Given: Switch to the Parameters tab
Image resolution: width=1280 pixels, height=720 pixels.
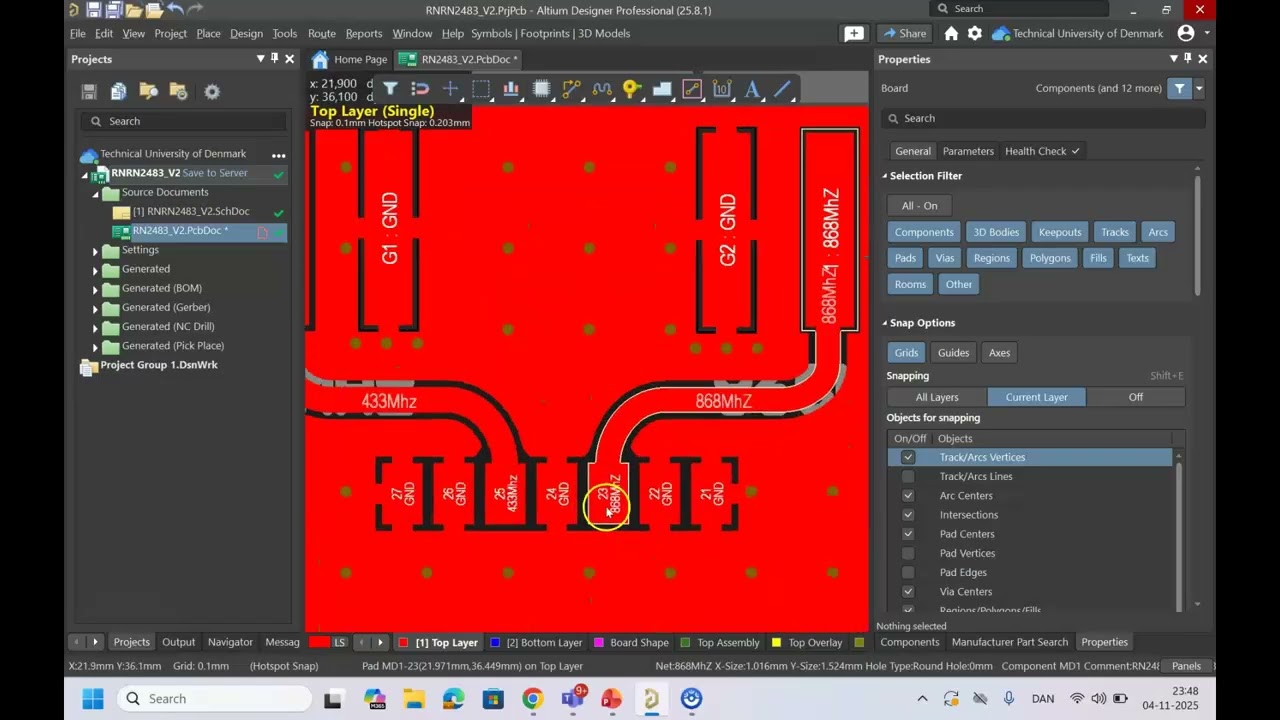Looking at the screenshot, I should 968,151.
